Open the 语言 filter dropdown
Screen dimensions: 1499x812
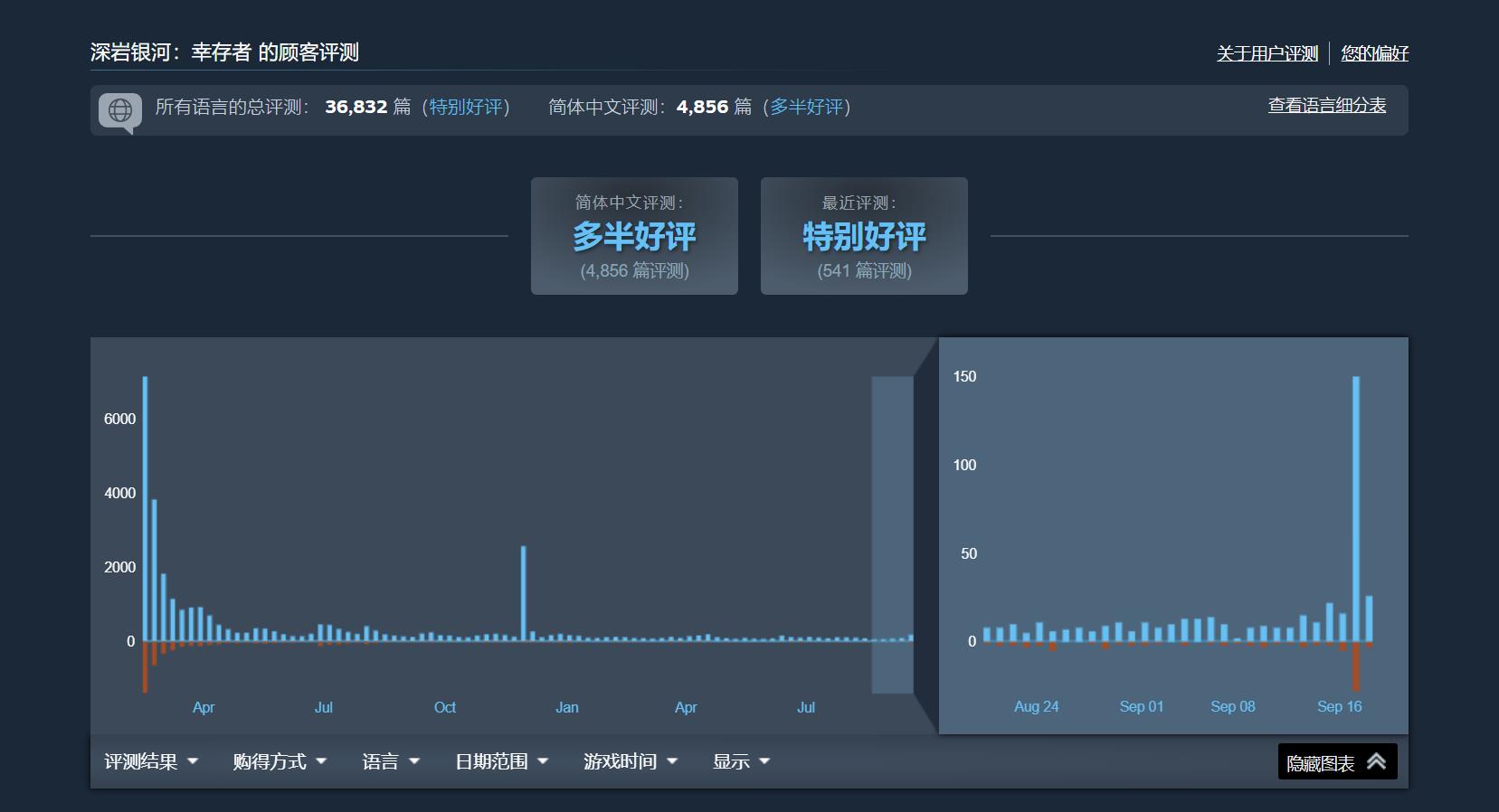391,761
